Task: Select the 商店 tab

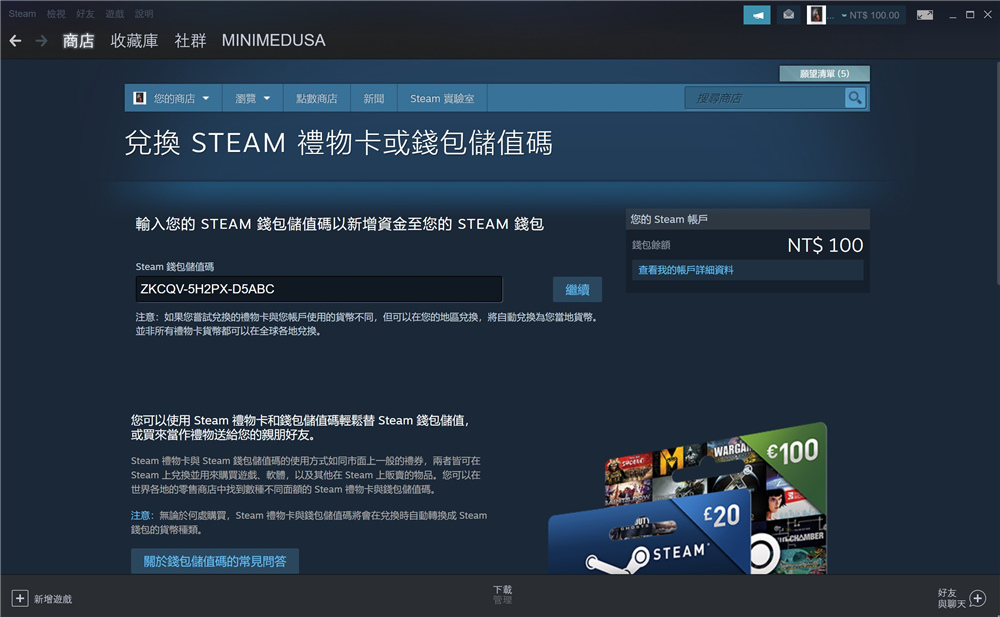Action: (78, 41)
